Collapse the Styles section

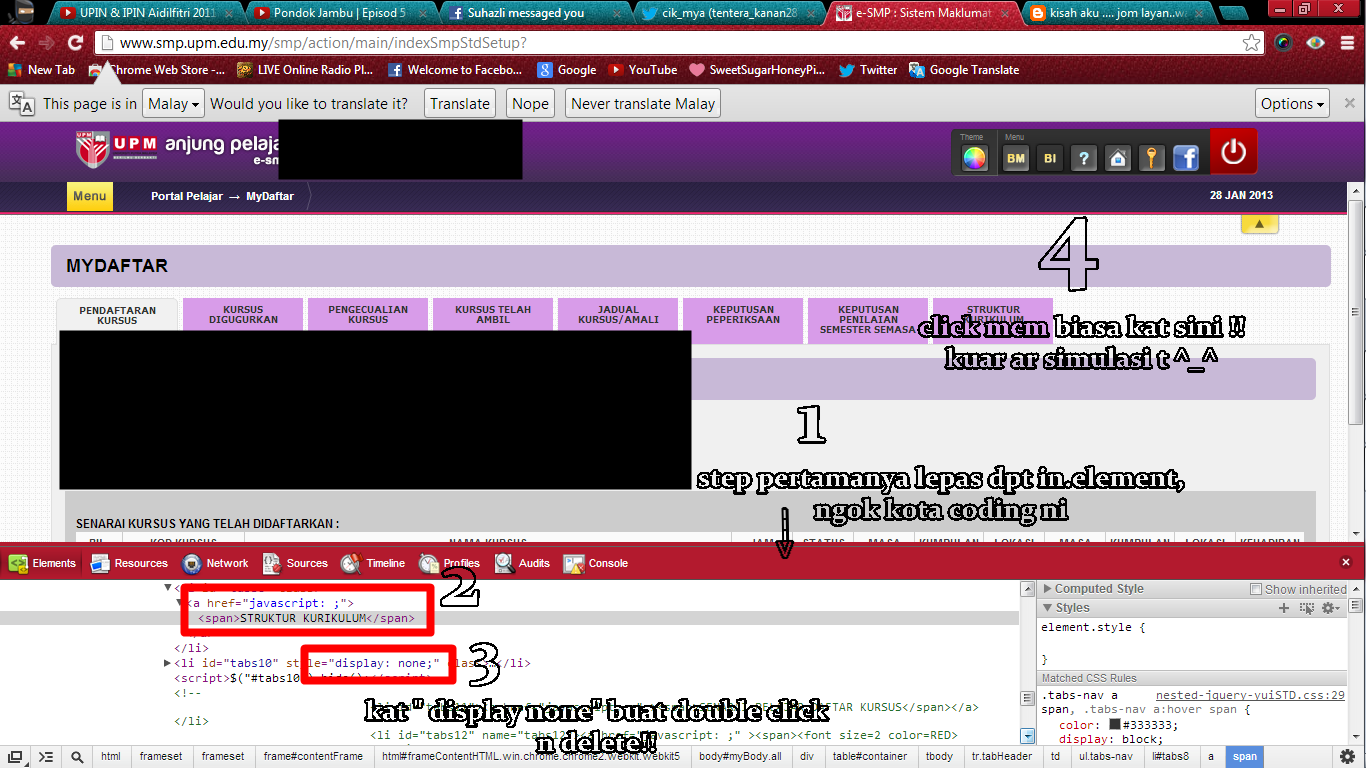1048,608
